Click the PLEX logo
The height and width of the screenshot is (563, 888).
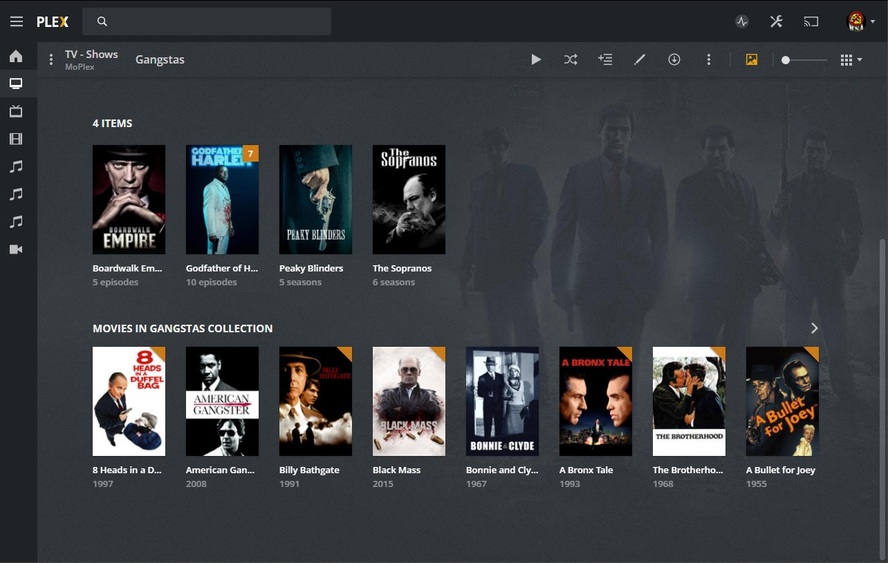52,22
